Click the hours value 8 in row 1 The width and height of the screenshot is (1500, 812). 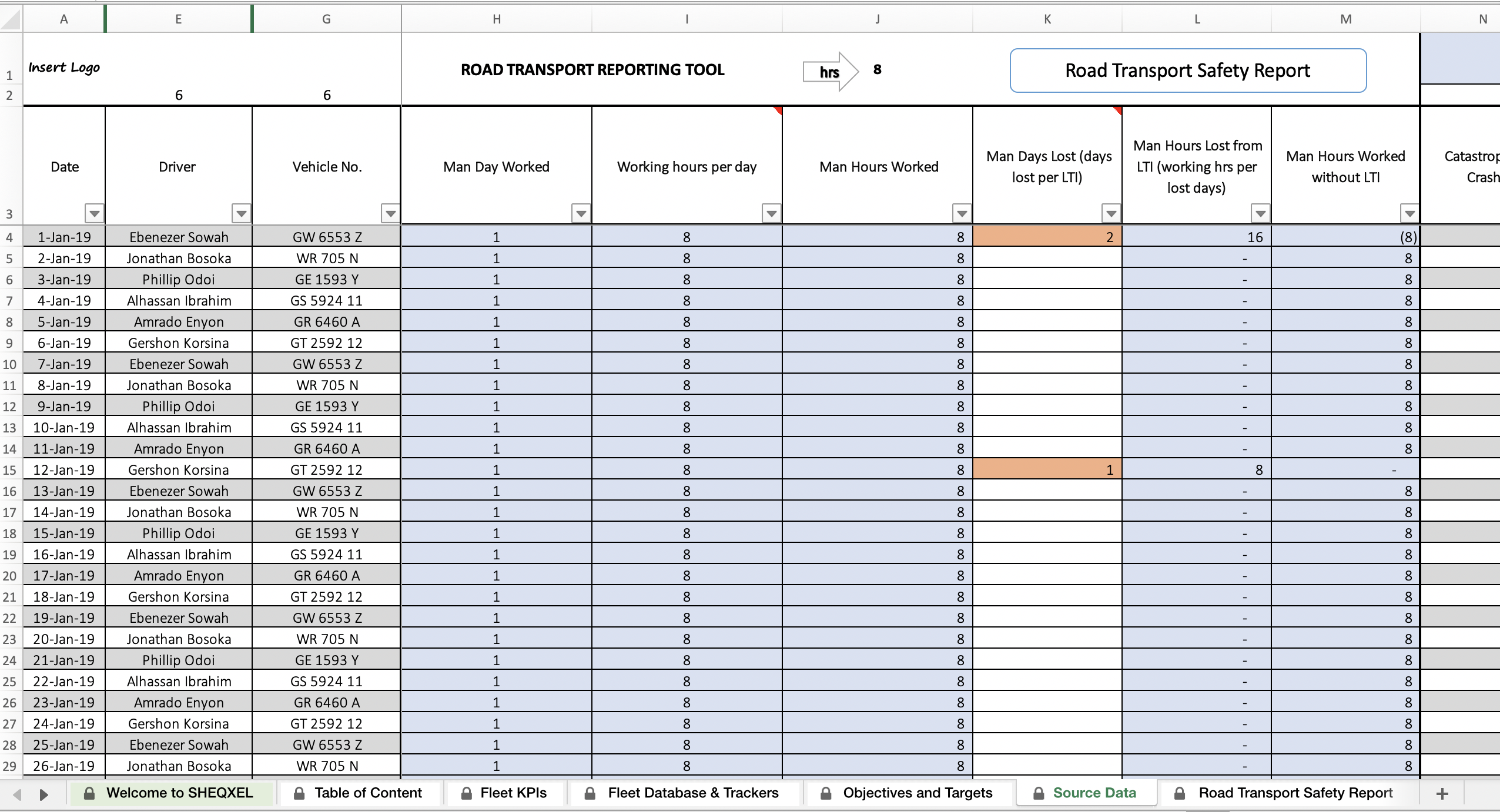tap(878, 70)
